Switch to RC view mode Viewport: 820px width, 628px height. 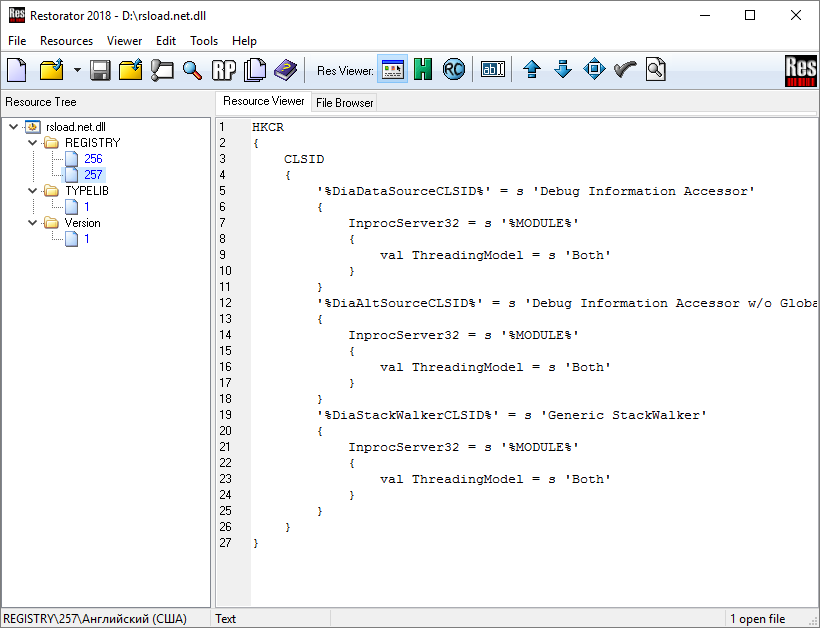pyautogui.click(x=453, y=69)
